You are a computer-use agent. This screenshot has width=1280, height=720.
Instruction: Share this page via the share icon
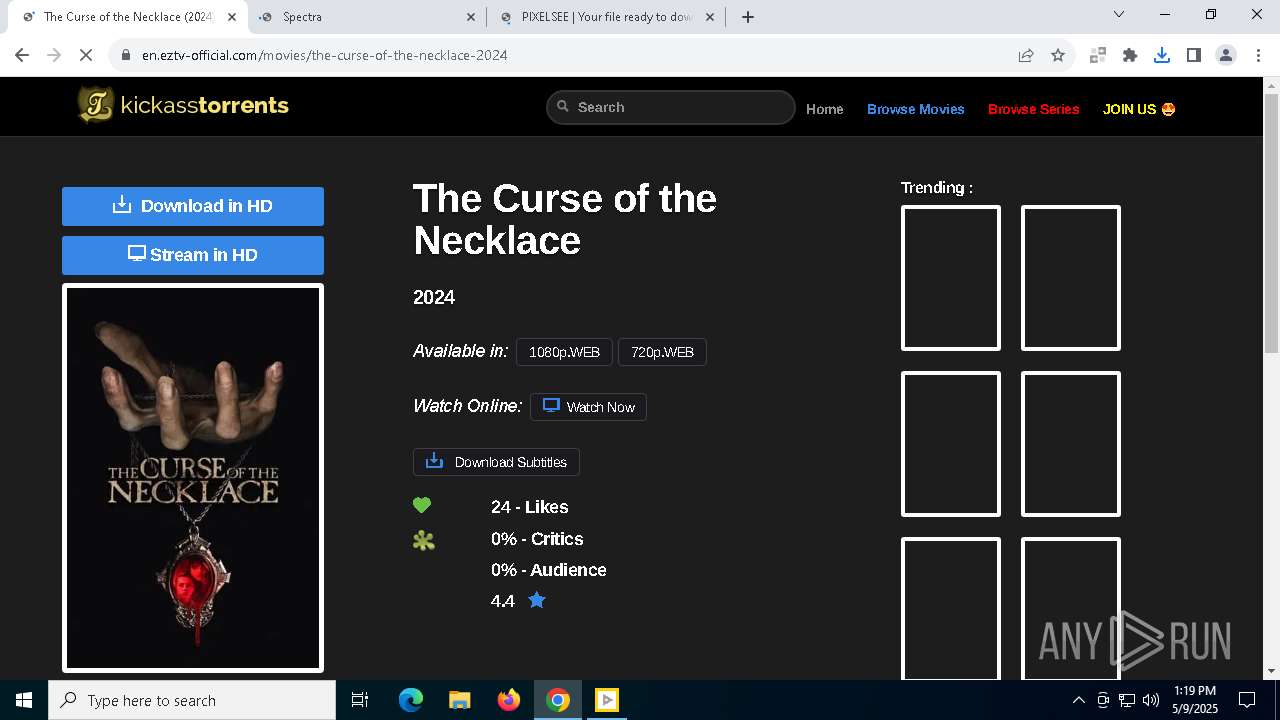[1026, 55]
